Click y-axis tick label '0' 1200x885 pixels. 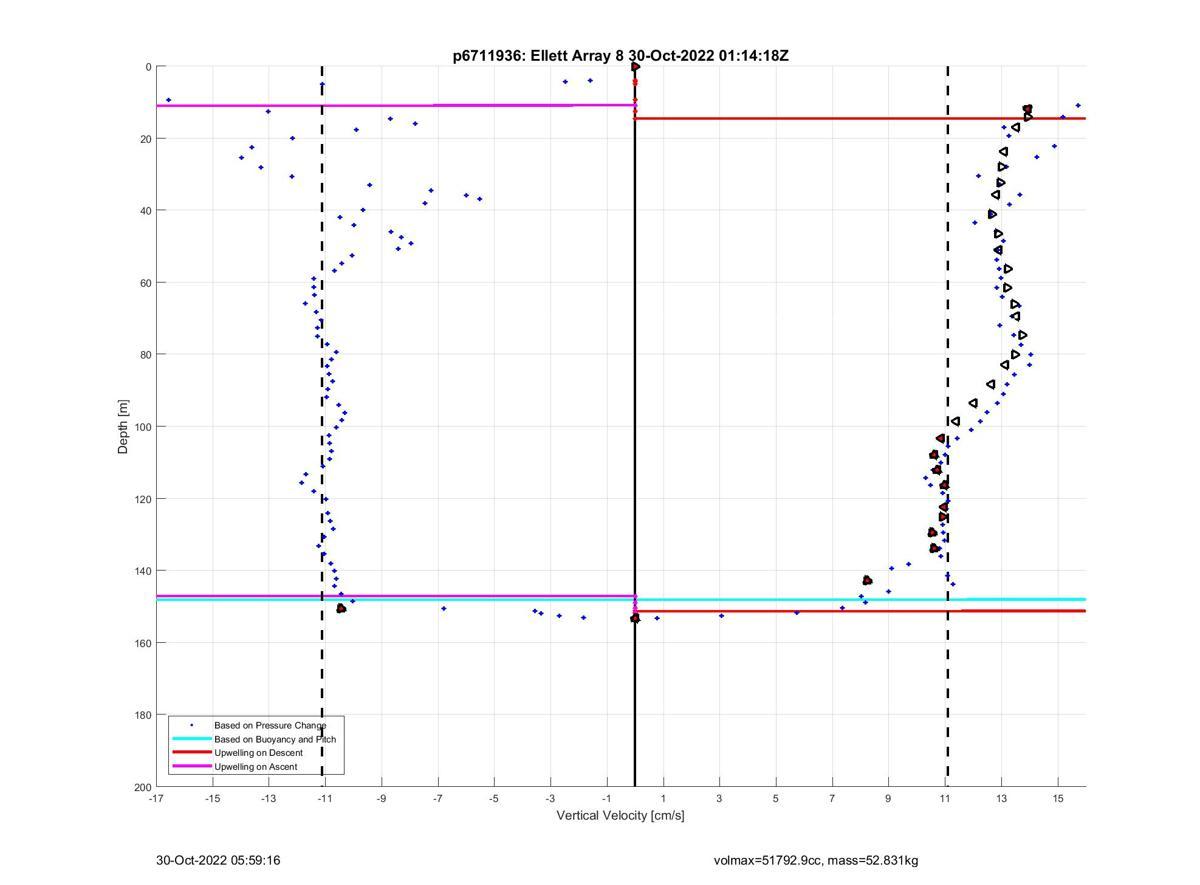coord(147,67)
